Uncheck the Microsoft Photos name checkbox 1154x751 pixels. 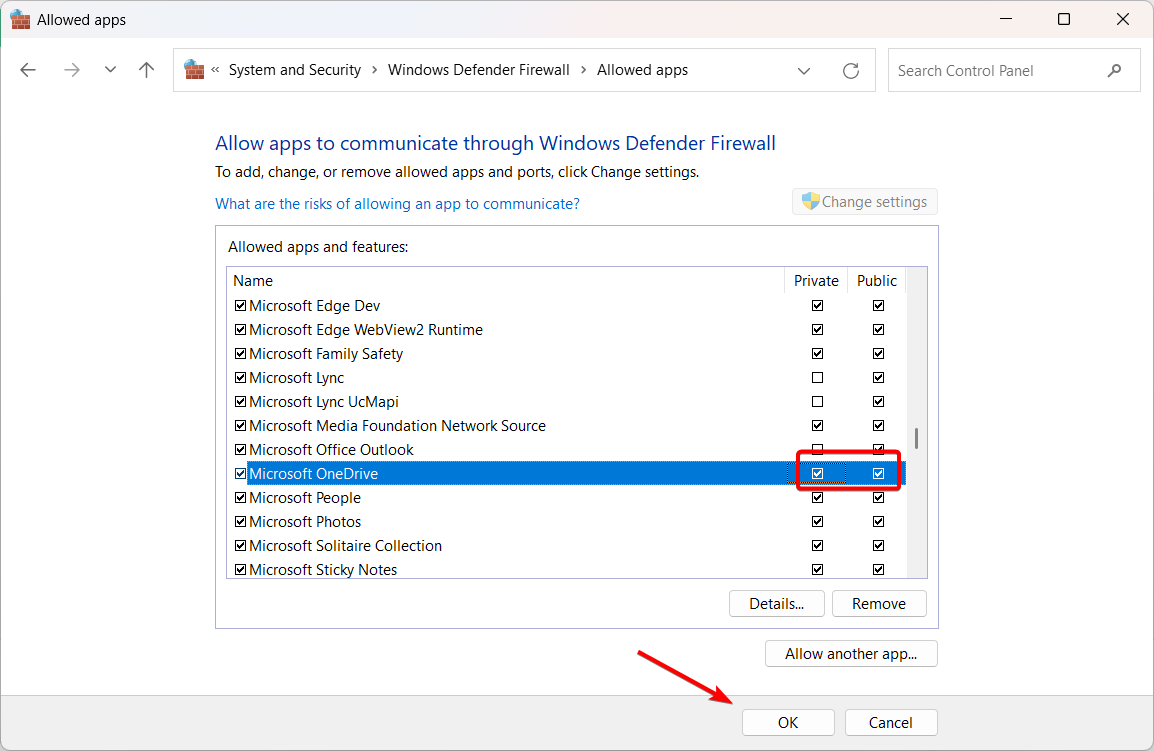[x=240, y=522]
